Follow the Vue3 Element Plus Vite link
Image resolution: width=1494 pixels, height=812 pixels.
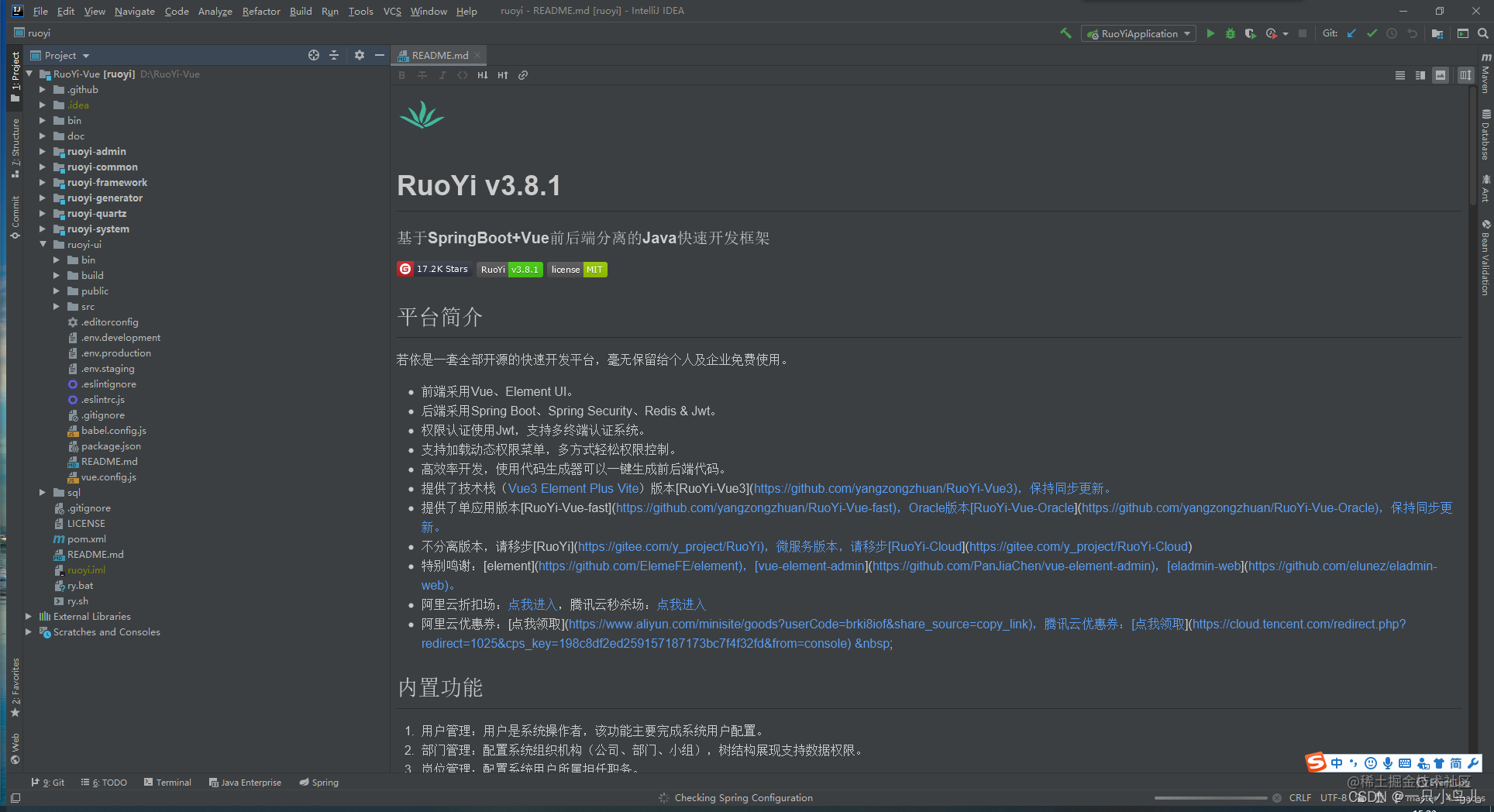point(573,488)
